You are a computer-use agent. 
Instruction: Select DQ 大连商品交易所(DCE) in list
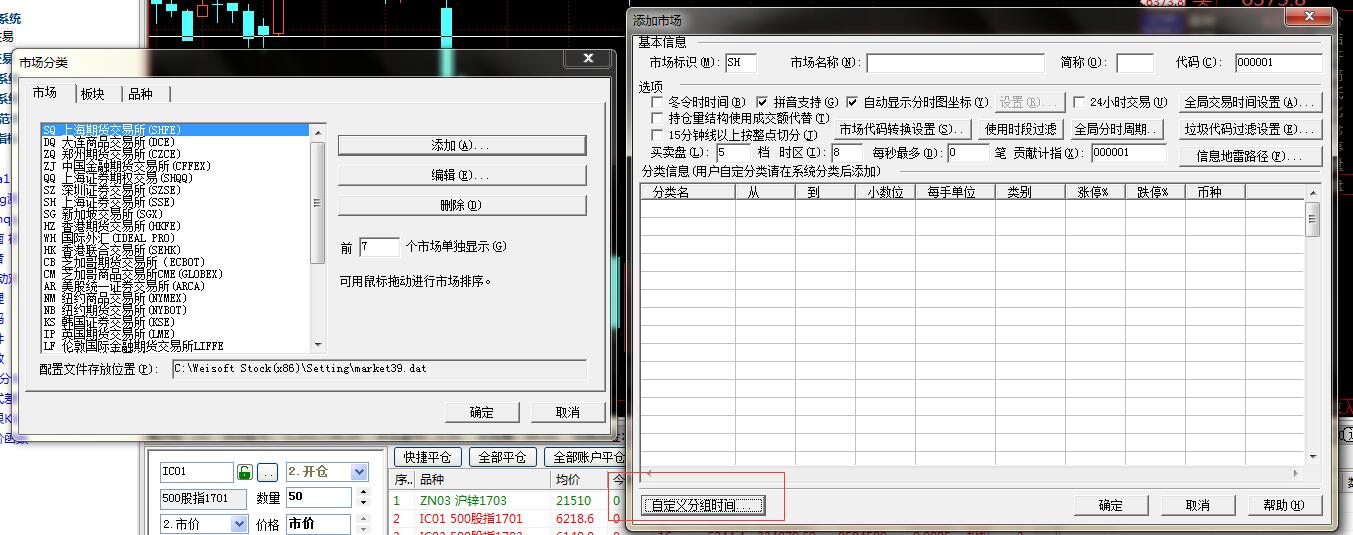[x=174, y=142]
